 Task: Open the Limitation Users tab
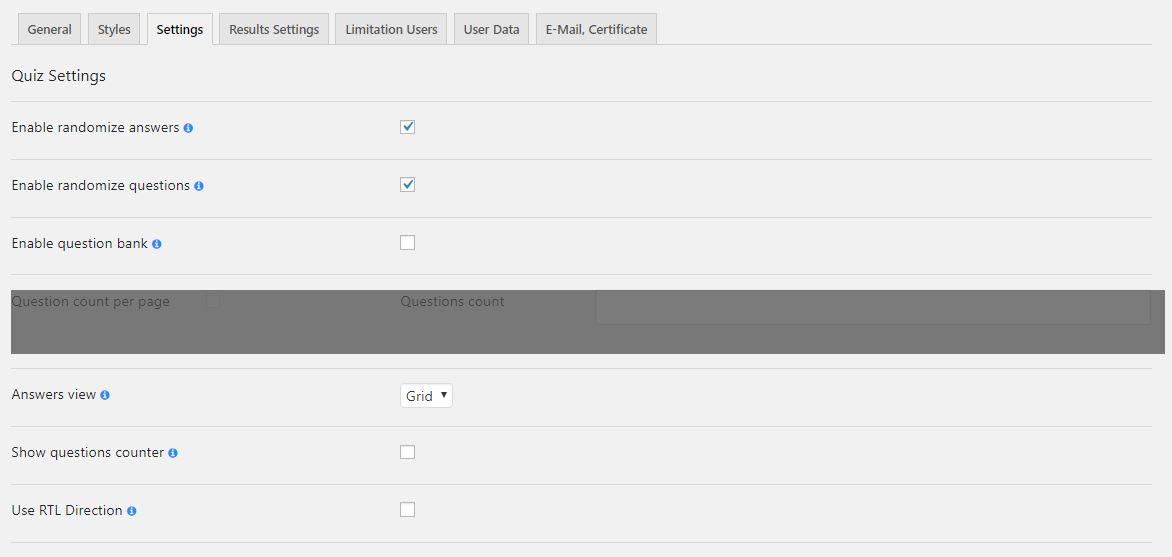[391, 29]
